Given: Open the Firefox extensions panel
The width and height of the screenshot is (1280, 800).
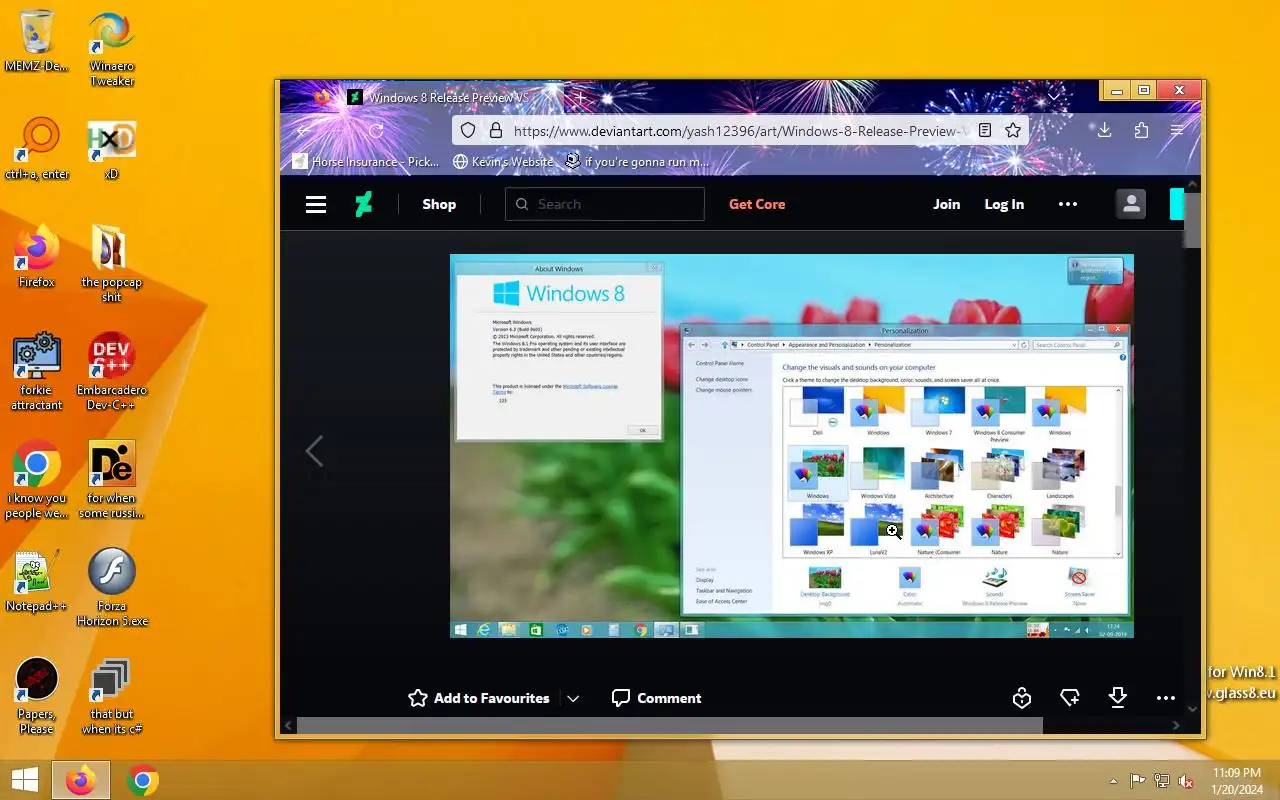Looking at the screenshot, I should [1141, 131].
